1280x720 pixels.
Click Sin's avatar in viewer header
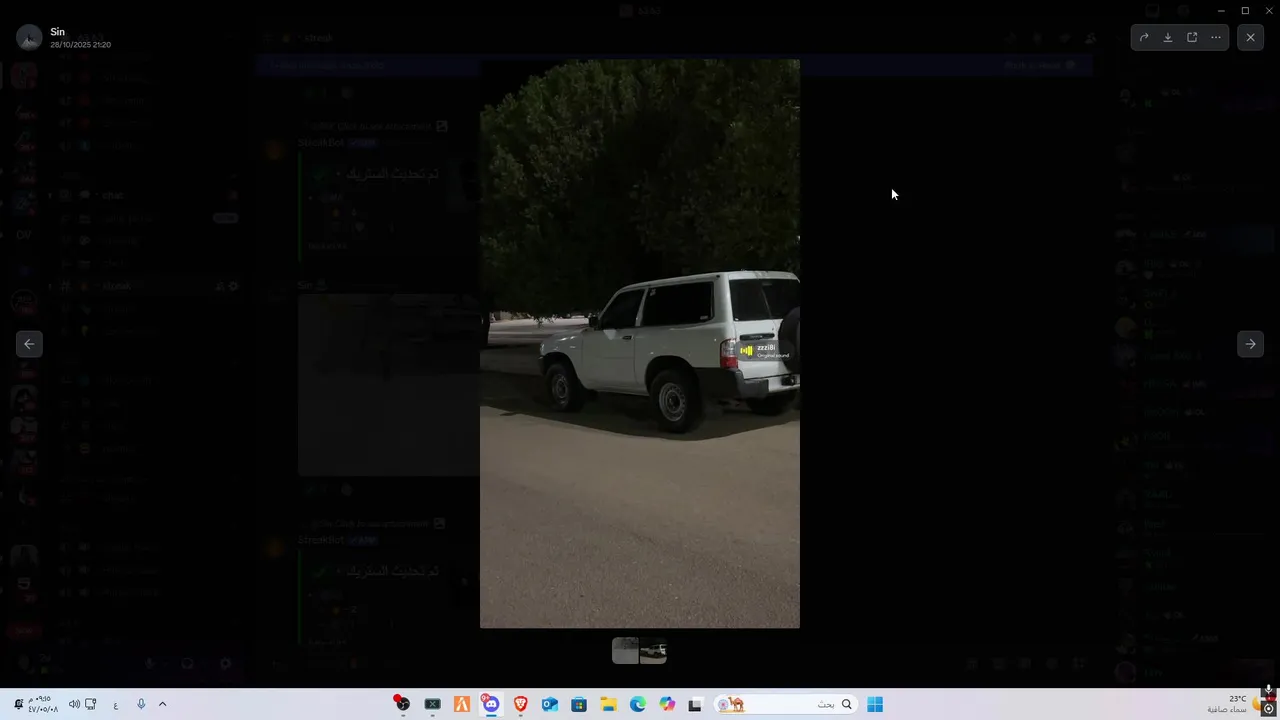click(29, 38)
